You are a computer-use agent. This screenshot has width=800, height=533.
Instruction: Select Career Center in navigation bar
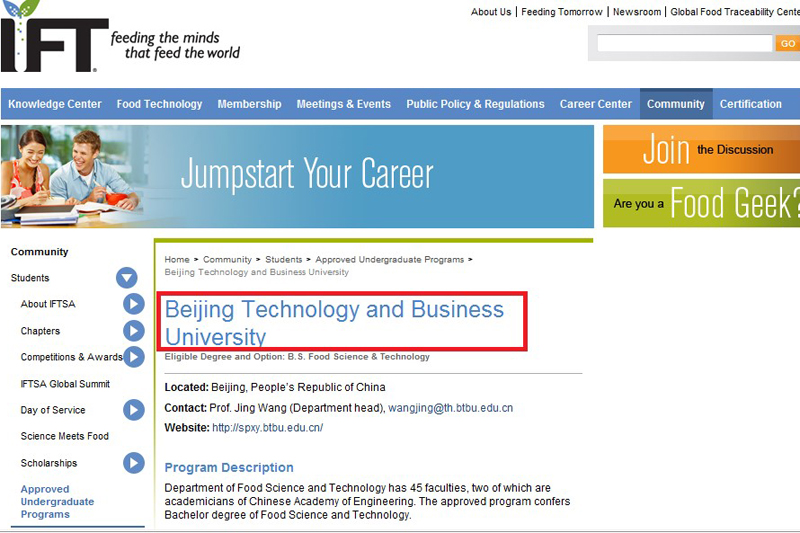595,104
